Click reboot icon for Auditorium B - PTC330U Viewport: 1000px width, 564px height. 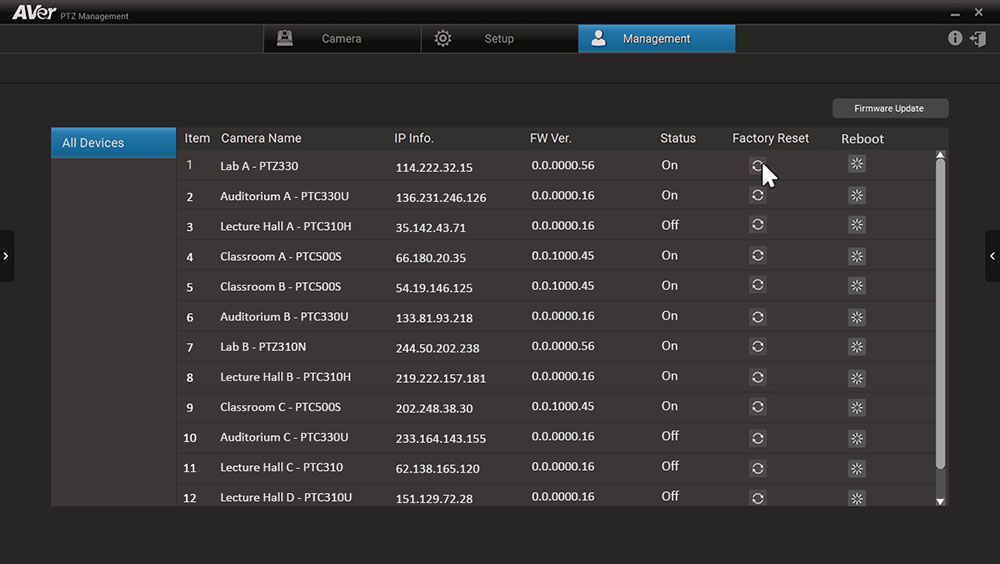pyautogui.click(x=856, y=317)
